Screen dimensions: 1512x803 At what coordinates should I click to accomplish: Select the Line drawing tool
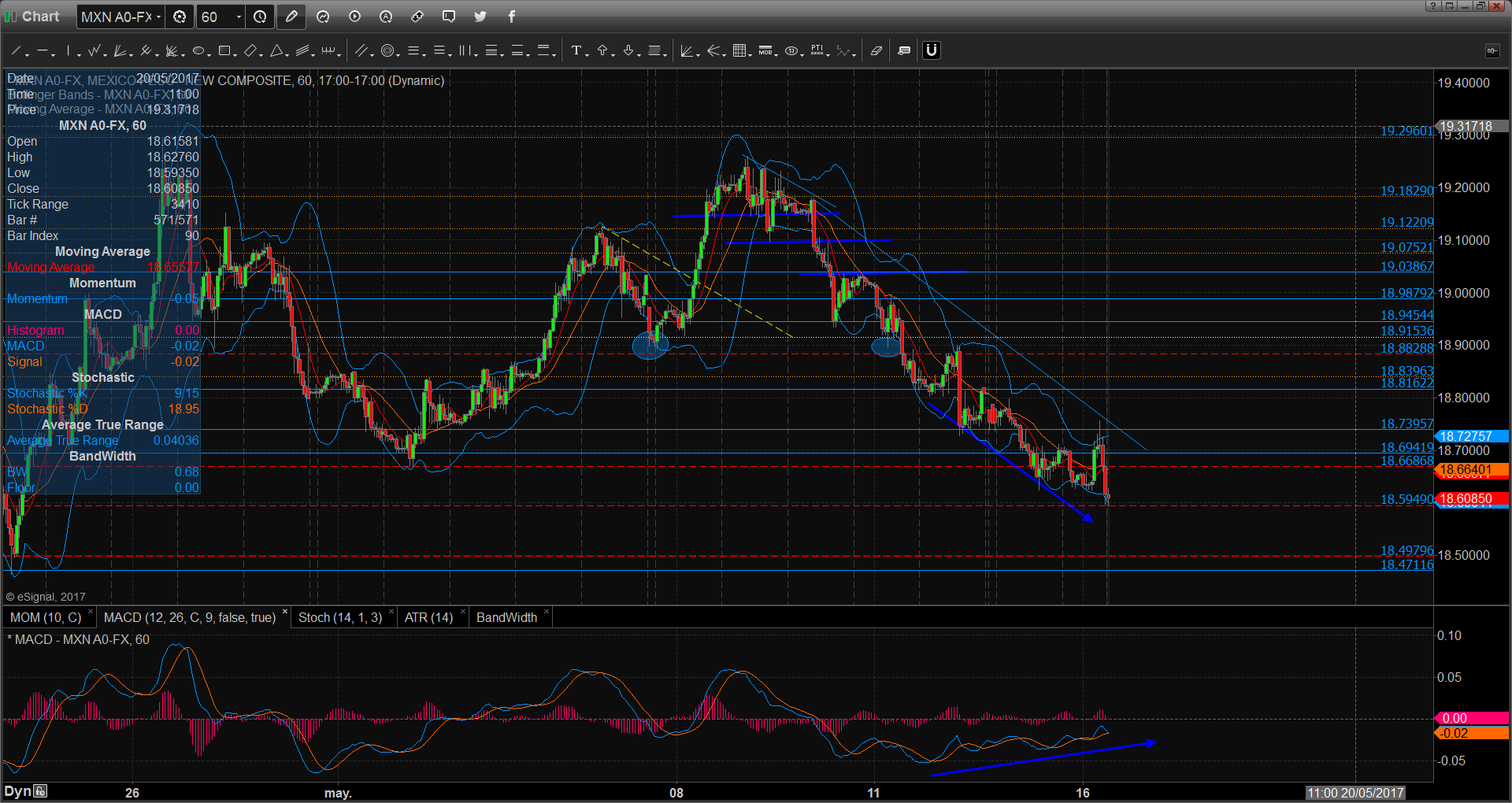pos(16,51)
